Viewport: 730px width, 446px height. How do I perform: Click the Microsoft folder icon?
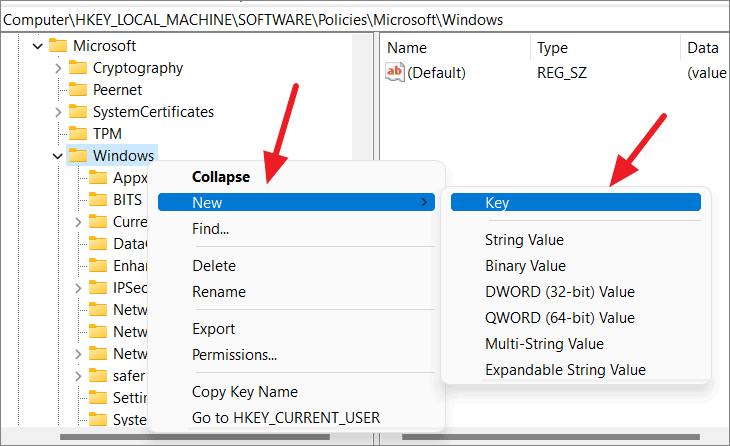tap(58, 45)
